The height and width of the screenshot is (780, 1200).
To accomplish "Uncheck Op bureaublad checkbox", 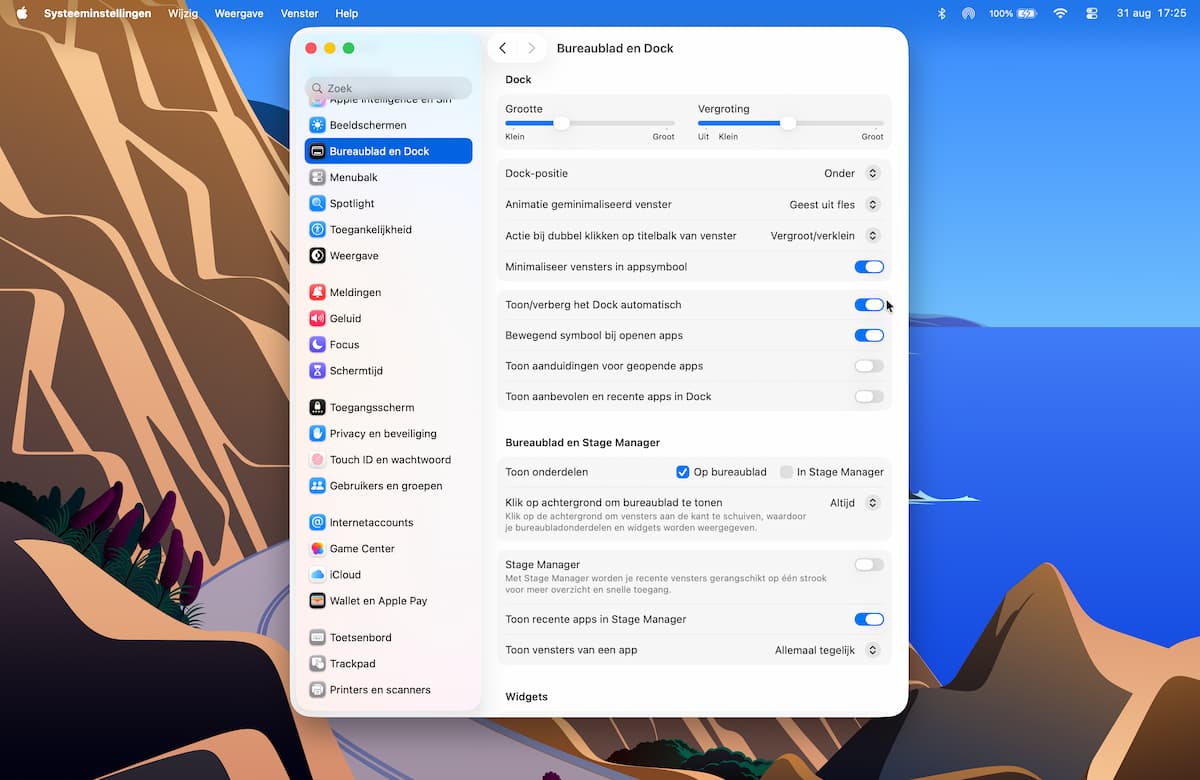I will tap(683, 472).
